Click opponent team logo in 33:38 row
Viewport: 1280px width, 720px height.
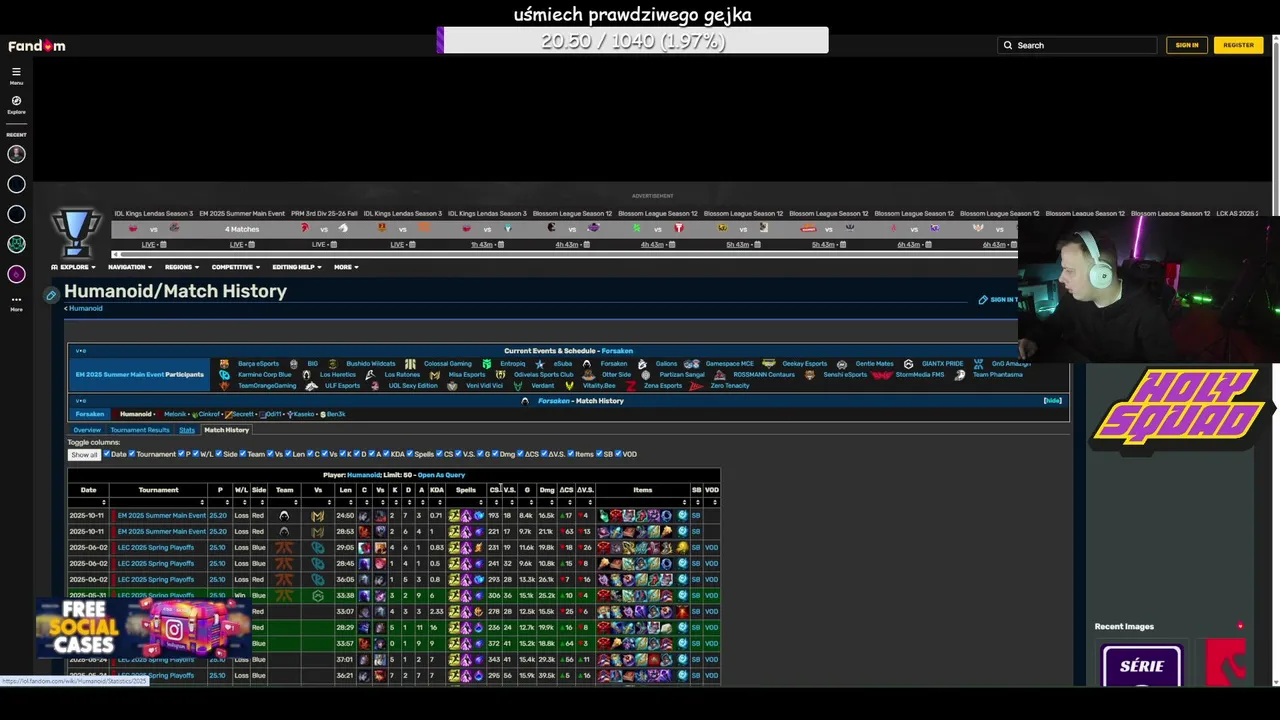[318, 596]
